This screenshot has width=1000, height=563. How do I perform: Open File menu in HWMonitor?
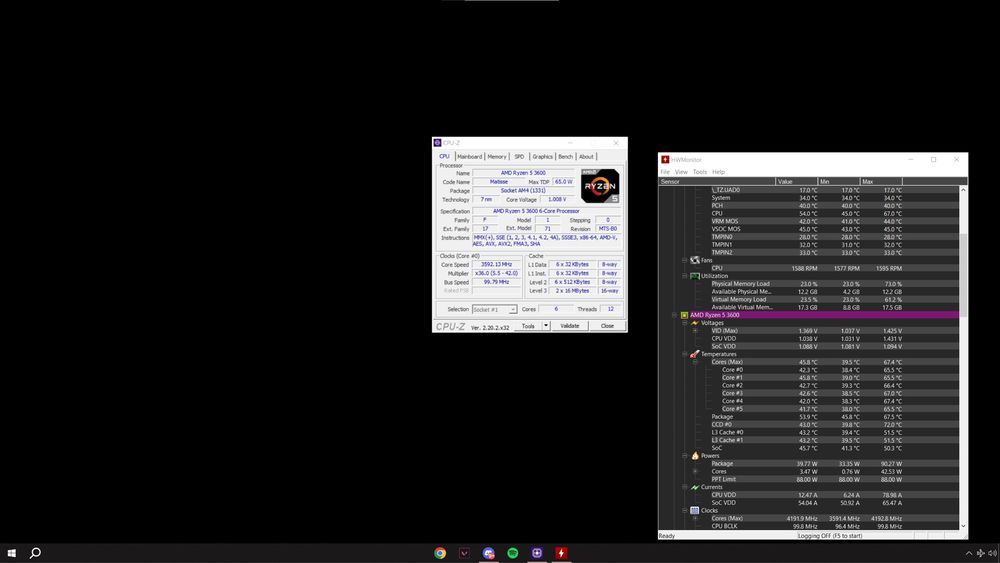665,172
